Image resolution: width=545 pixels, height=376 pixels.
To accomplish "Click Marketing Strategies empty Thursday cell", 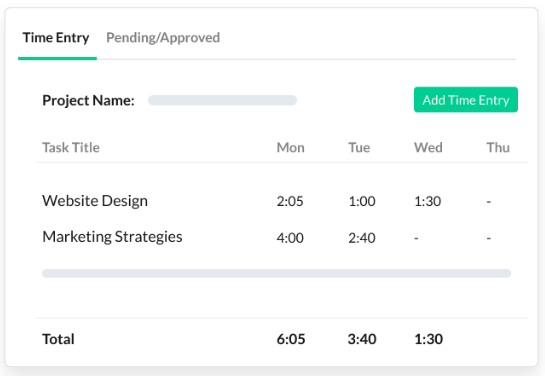I will (489, 238).
